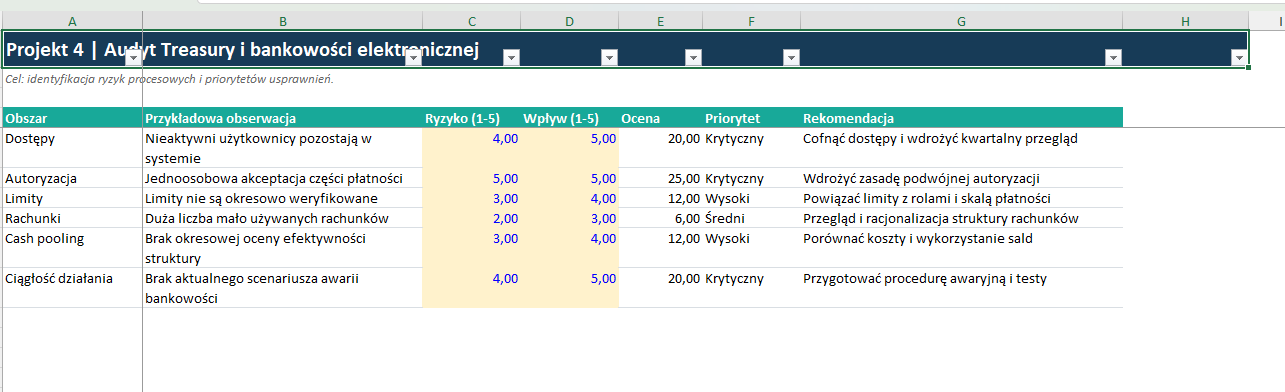Screen dimensions: 1285x392
Task: Select column A header
Action: (x=72, y=20)
